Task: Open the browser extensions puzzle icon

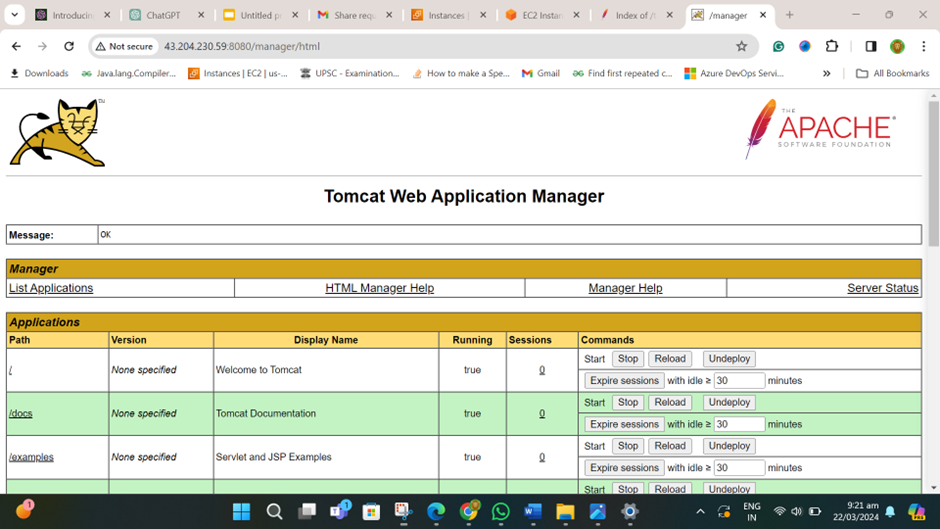Action: point(831,46)
